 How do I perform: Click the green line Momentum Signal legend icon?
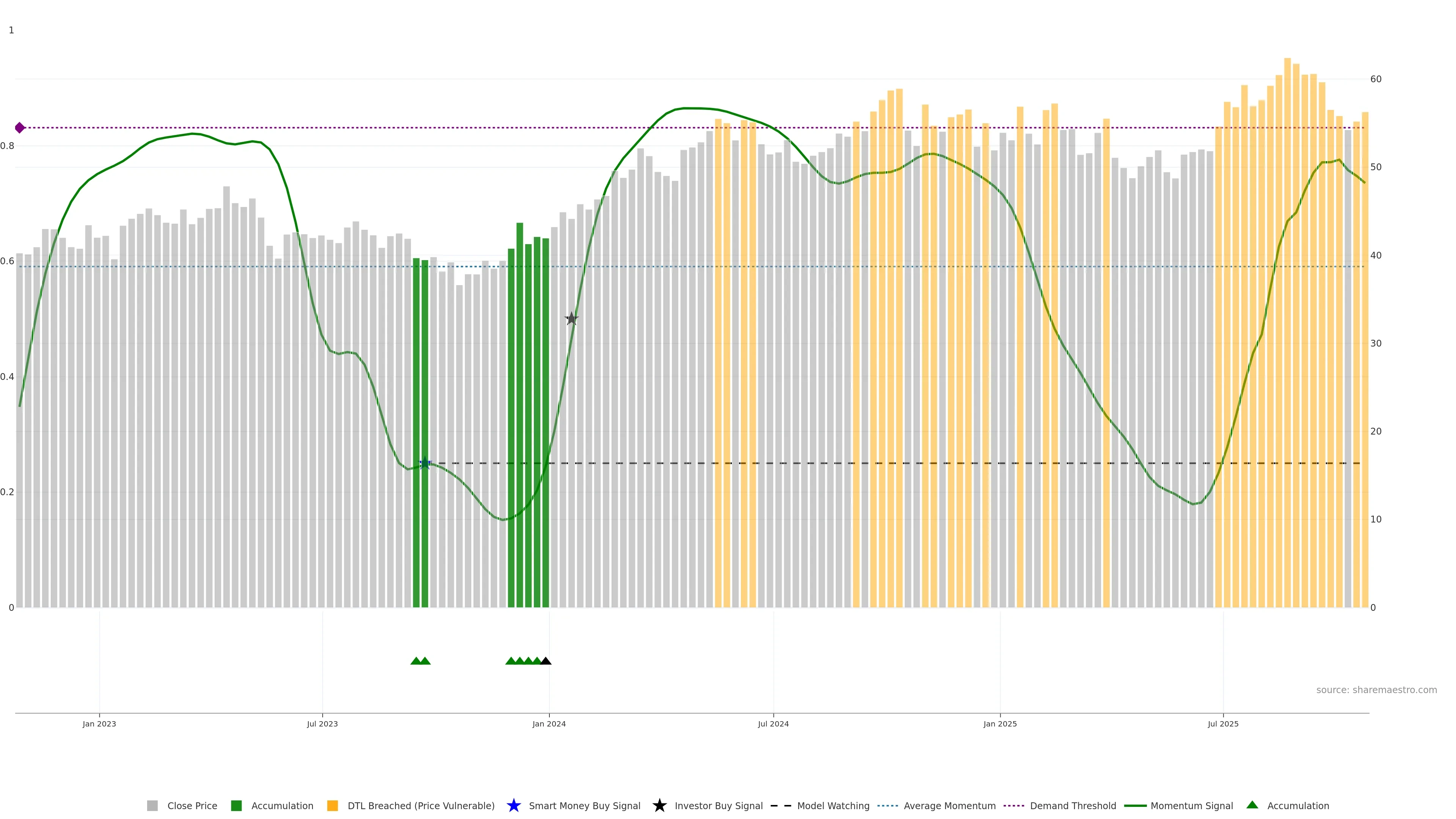(1135, 805)
